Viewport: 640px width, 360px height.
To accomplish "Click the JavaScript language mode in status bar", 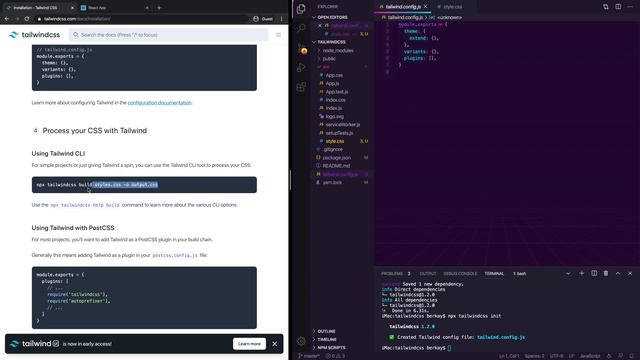I will click(x=590, y=356).
